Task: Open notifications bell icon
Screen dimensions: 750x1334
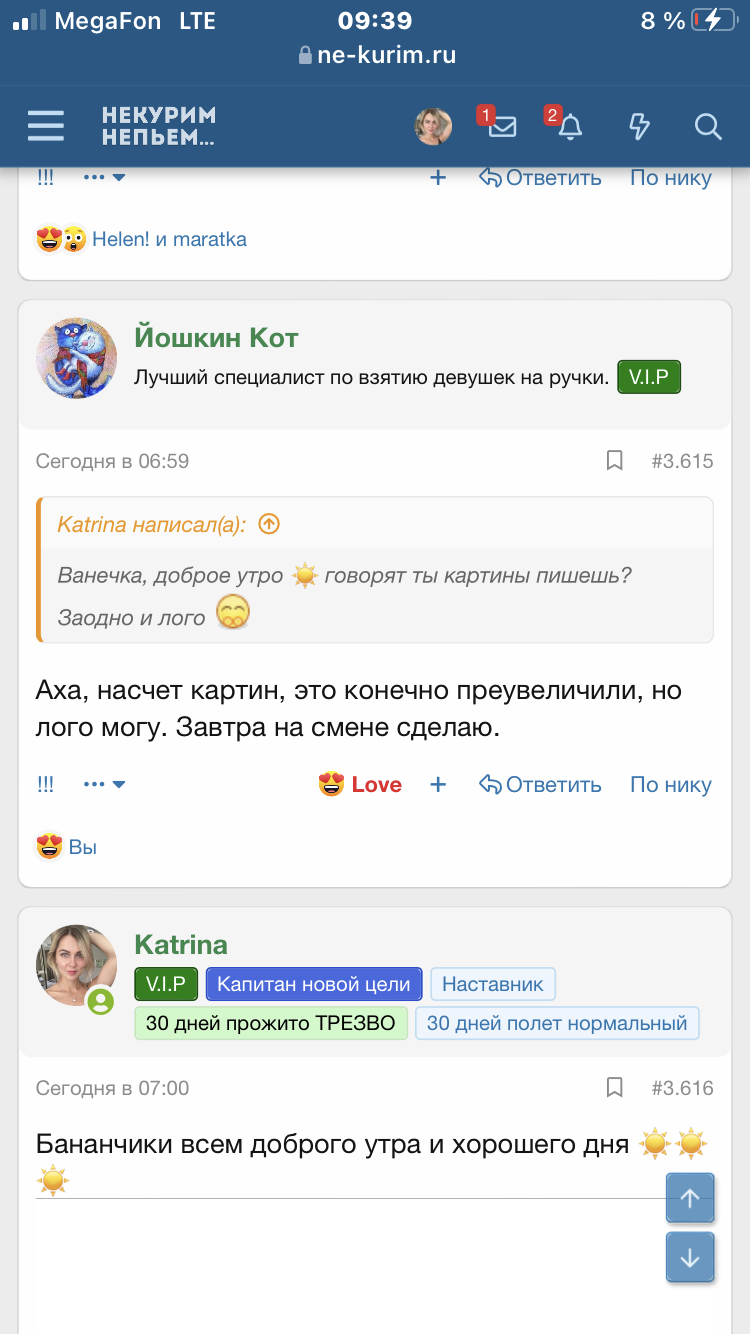Action: pyautogui.click(x=570, y=127)
